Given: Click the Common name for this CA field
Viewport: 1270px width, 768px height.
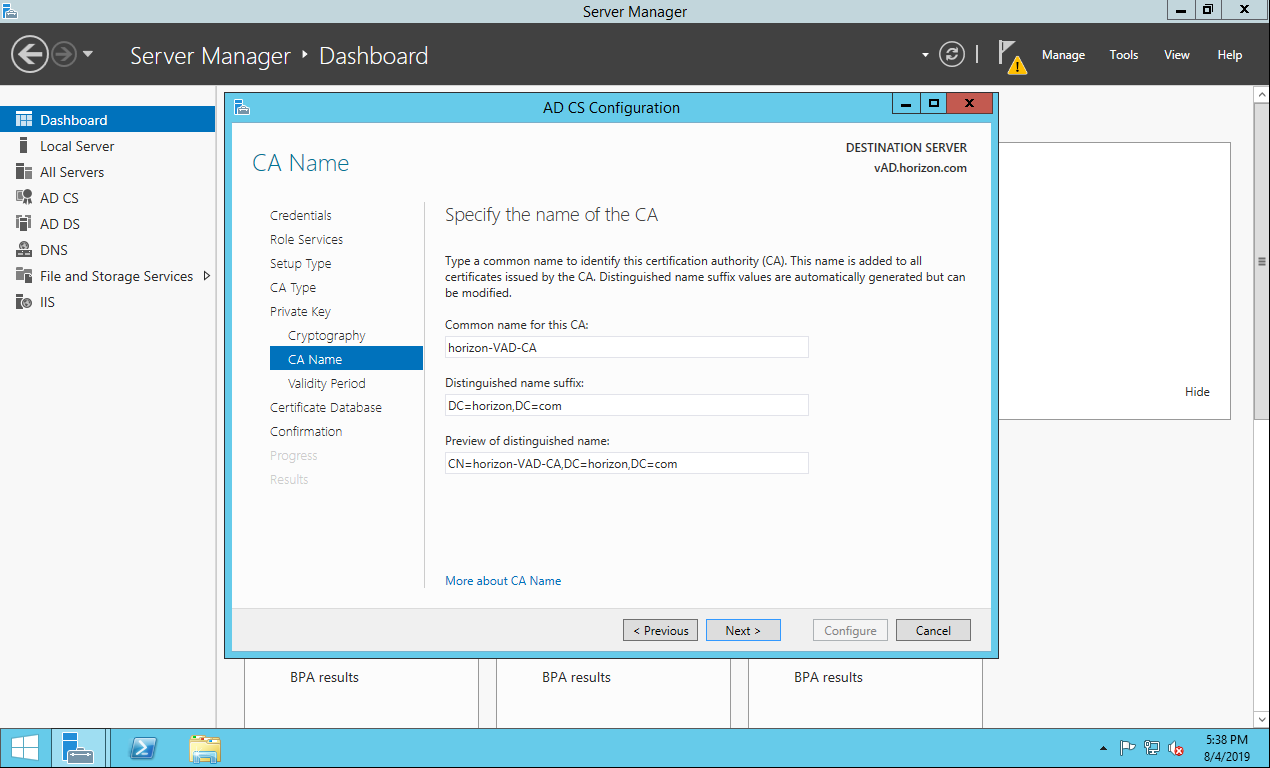Looking at the screenshot, I should pyautogui.click(x=627, y=347).
